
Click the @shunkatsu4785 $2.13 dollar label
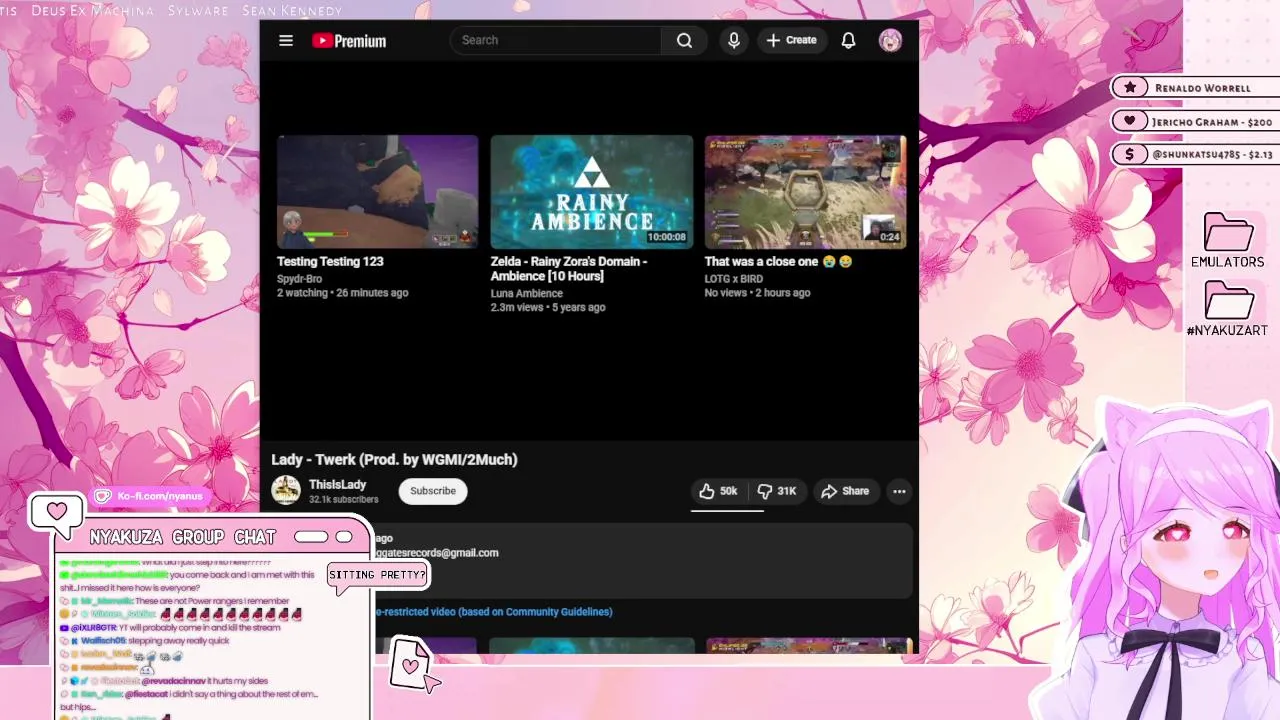1196,155
